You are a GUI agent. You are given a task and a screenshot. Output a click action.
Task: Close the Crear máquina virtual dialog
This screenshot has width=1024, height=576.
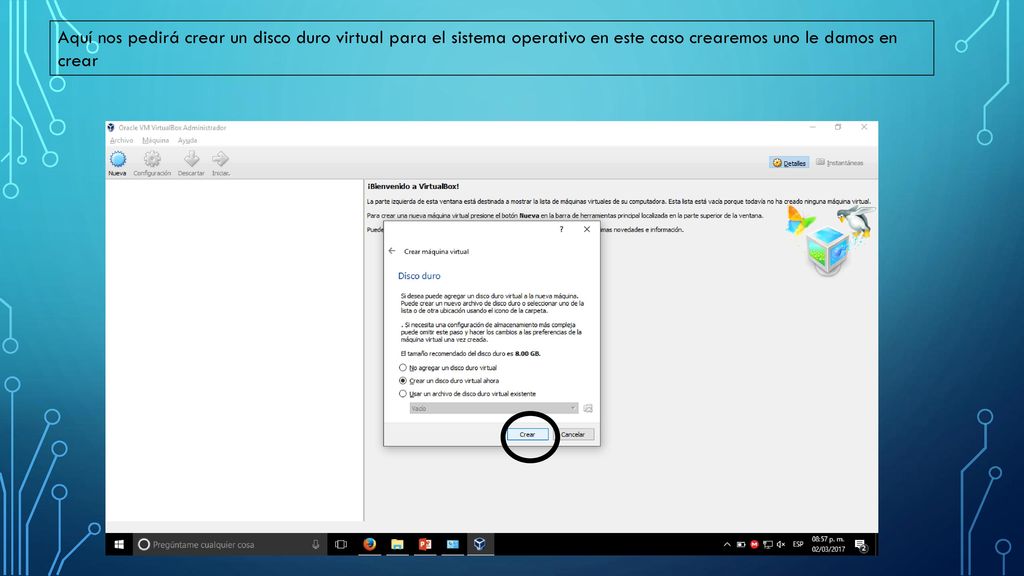coord(586,229)
